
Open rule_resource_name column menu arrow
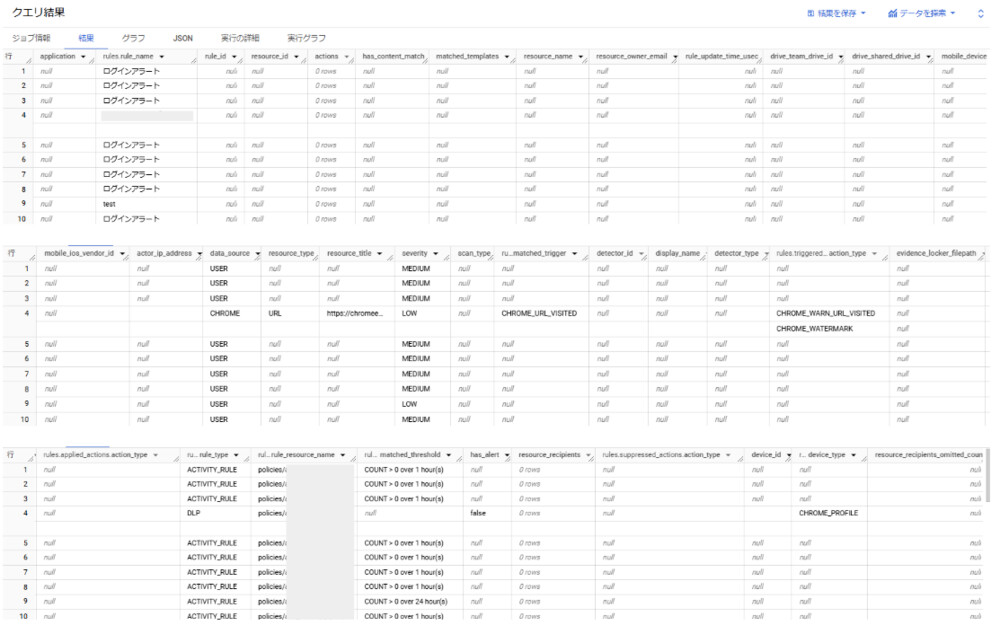point(343,455)
